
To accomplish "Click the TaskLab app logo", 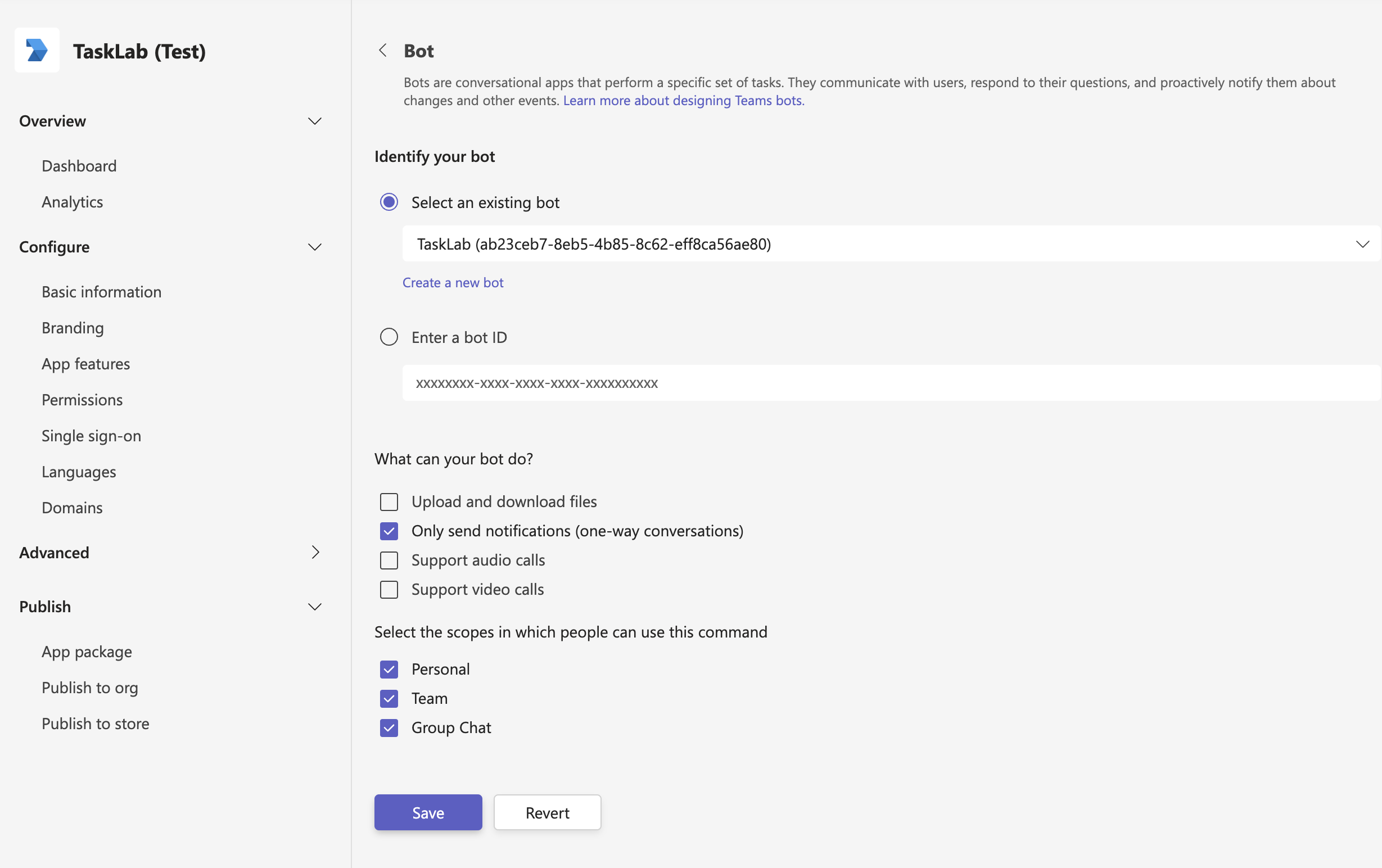I will coord(37,50).
